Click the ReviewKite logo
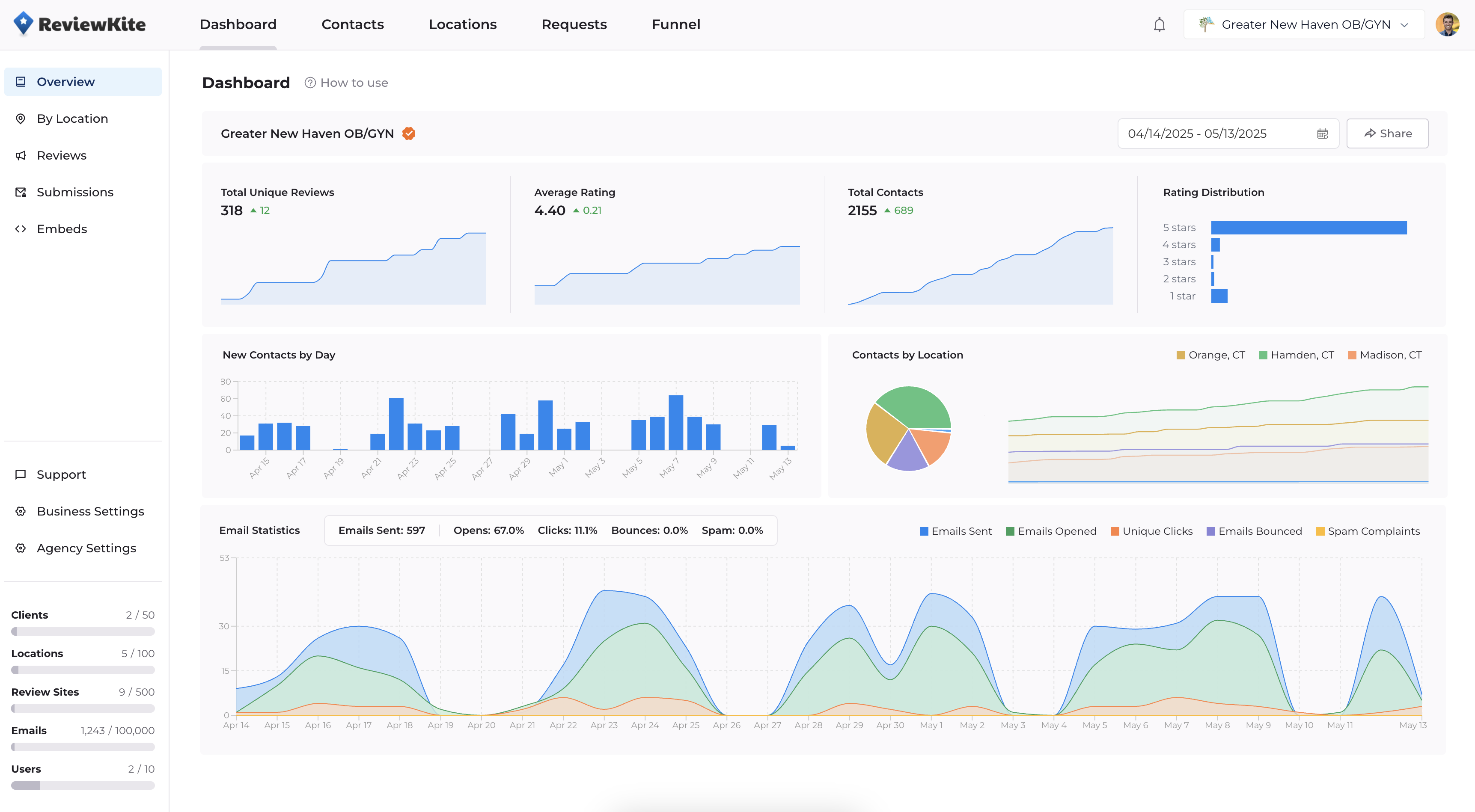Image resolution: width=1475 pixels, height=812 pixels. (x=80, y=24)
